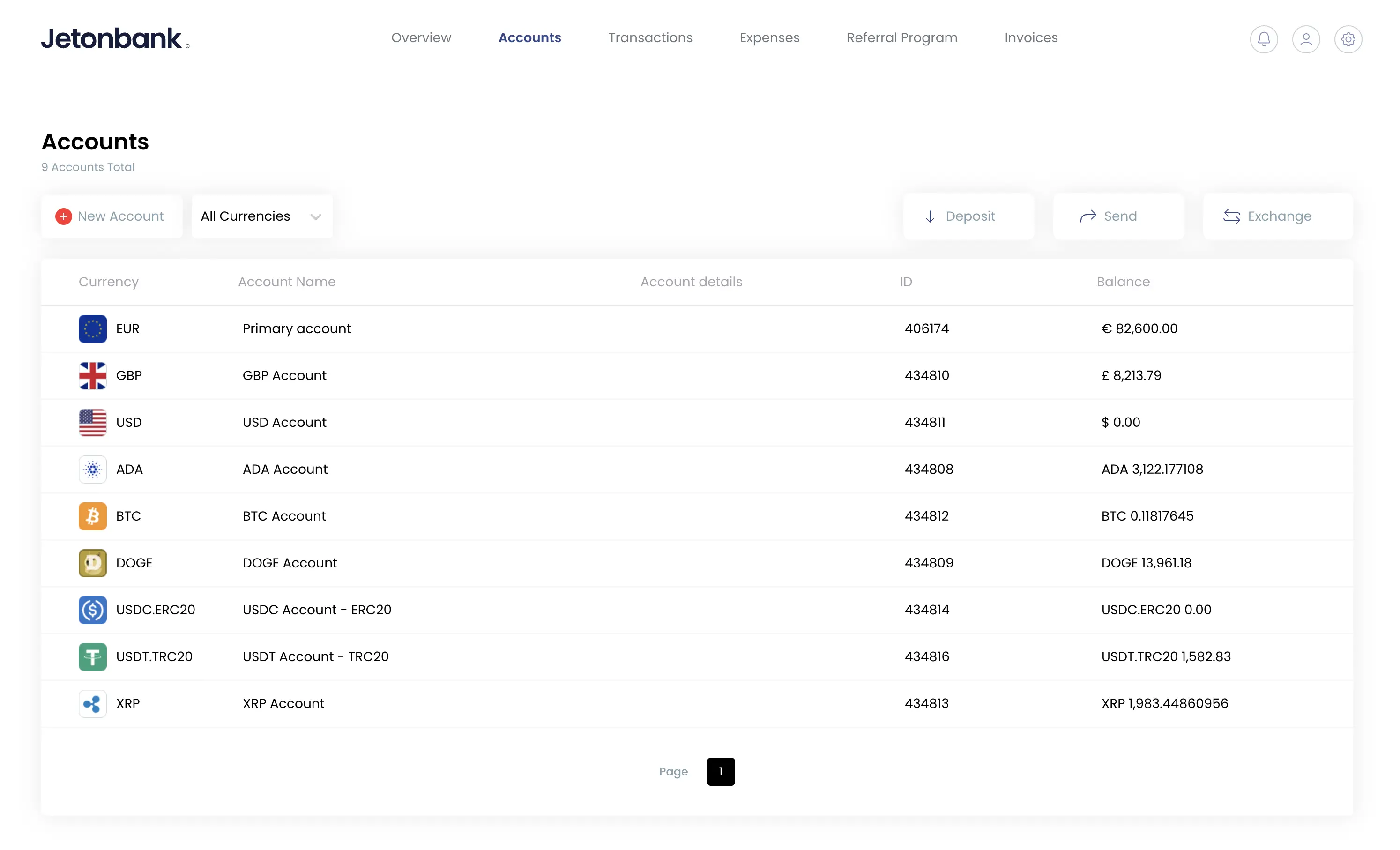Viewport: 1400px width, 850px height.
Task: Click the BTC Bitcoin icon
Action: (93, 516)
